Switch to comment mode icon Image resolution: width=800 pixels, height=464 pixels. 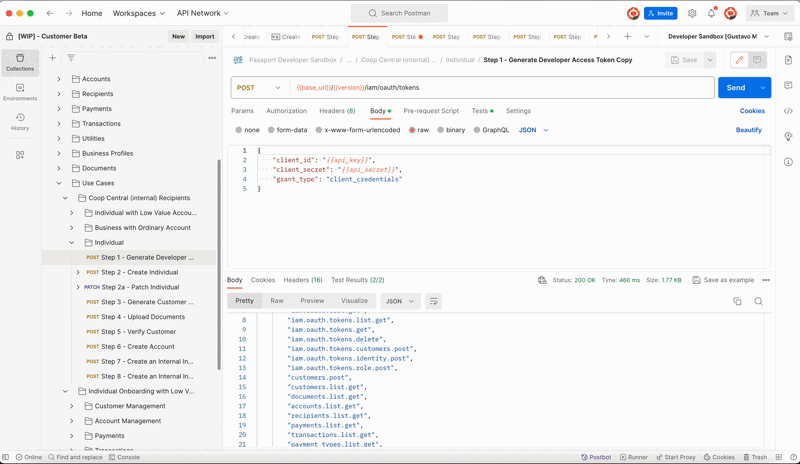[x=757, y=60]
